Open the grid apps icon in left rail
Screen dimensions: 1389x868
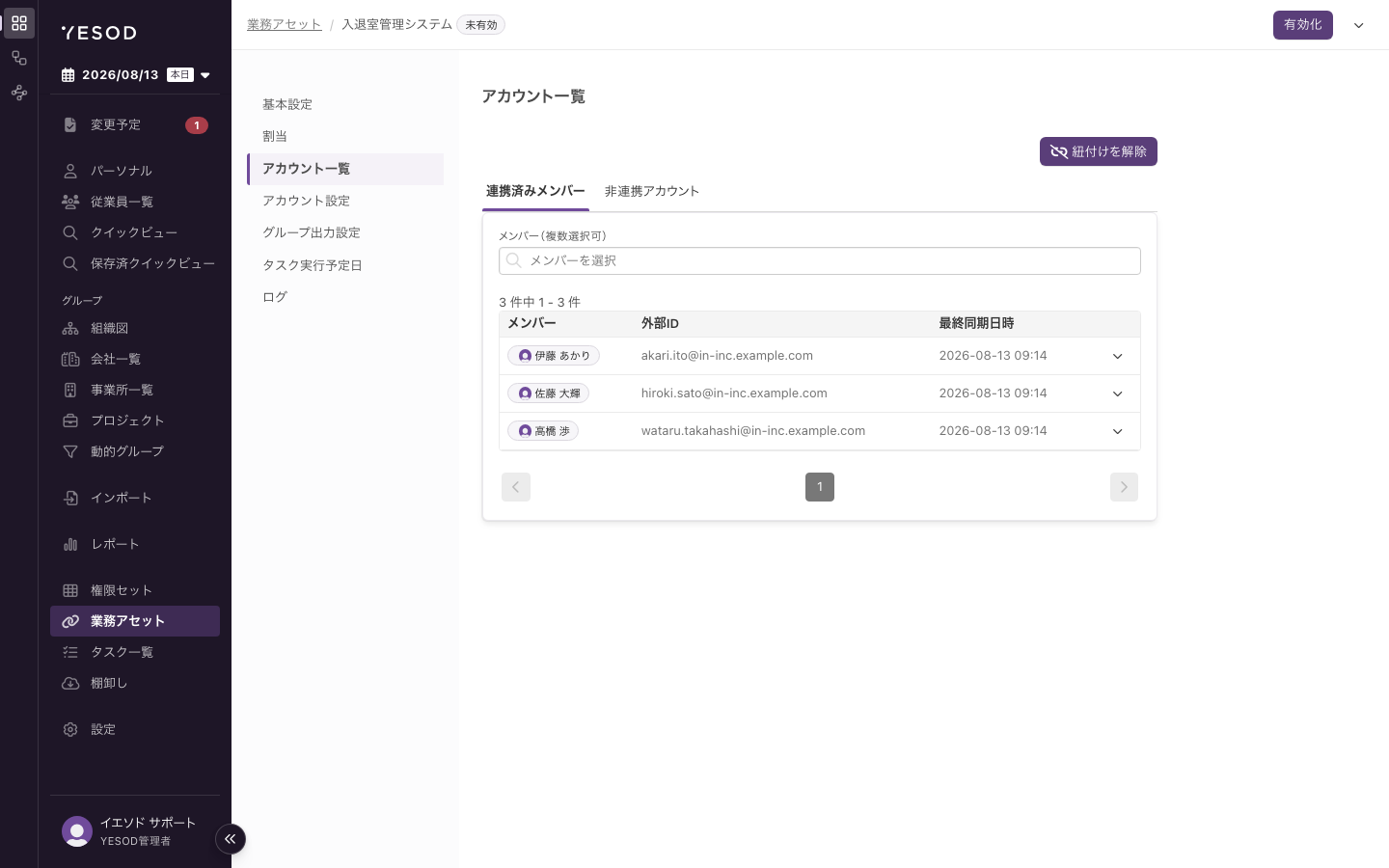pyautogui.click(x=19, y=23)
